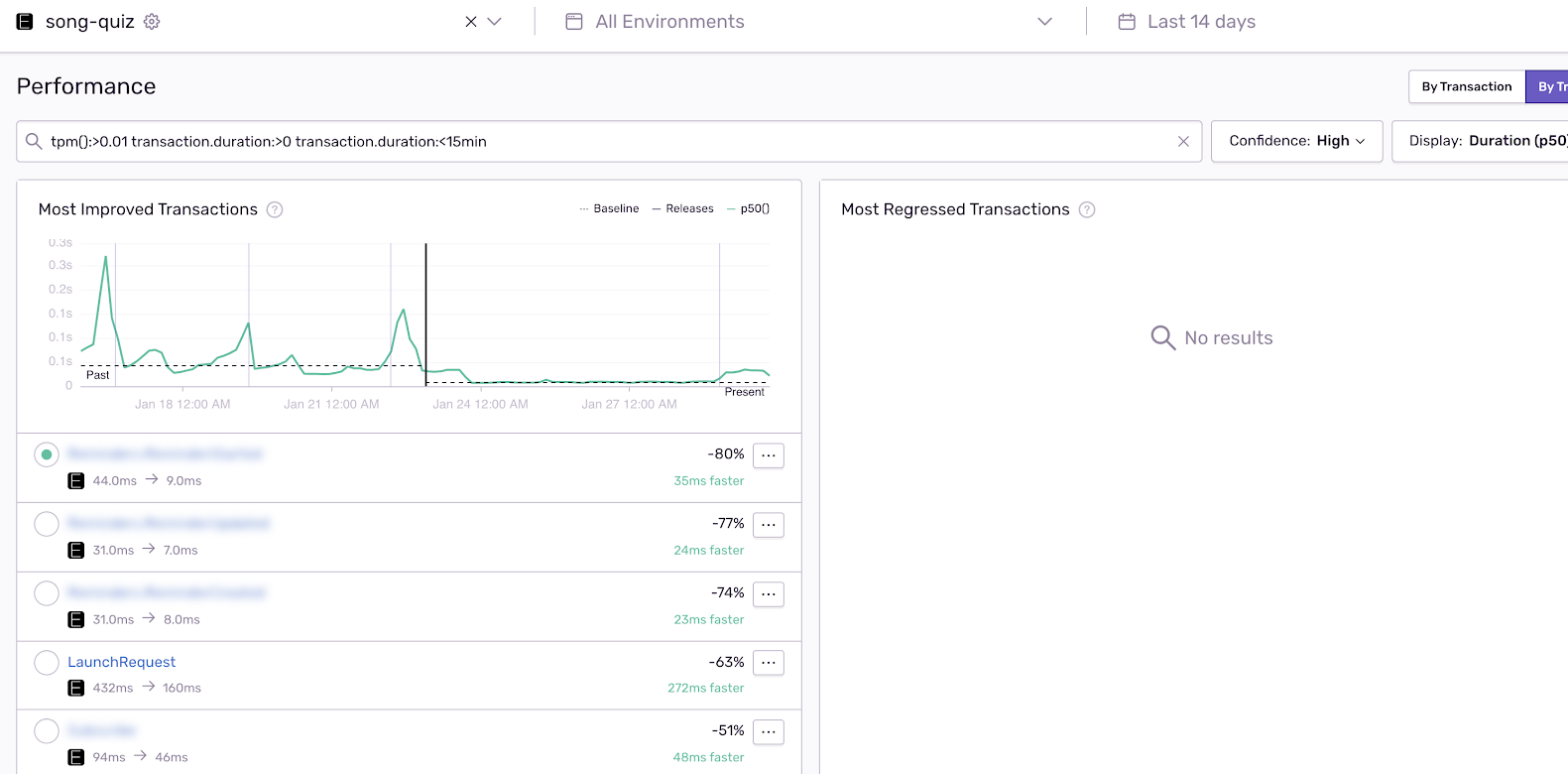
Task: Click into the transaction search query field
Action: 595,142
